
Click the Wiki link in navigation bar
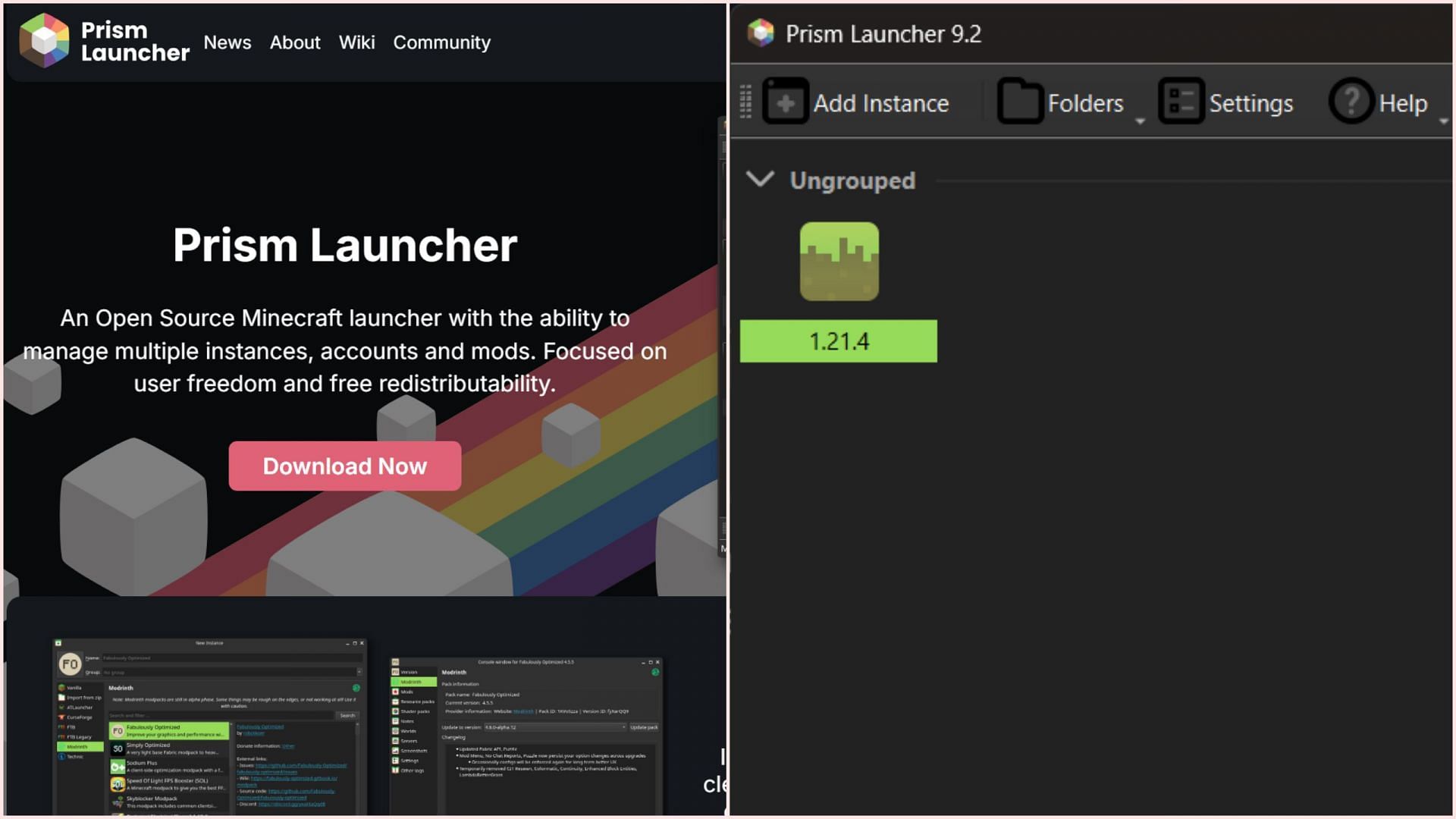[357, 42]
